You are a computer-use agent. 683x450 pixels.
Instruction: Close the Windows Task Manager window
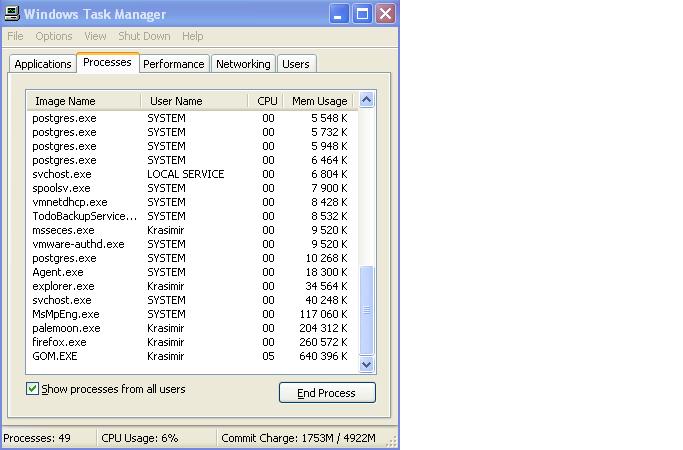(384, 14)
